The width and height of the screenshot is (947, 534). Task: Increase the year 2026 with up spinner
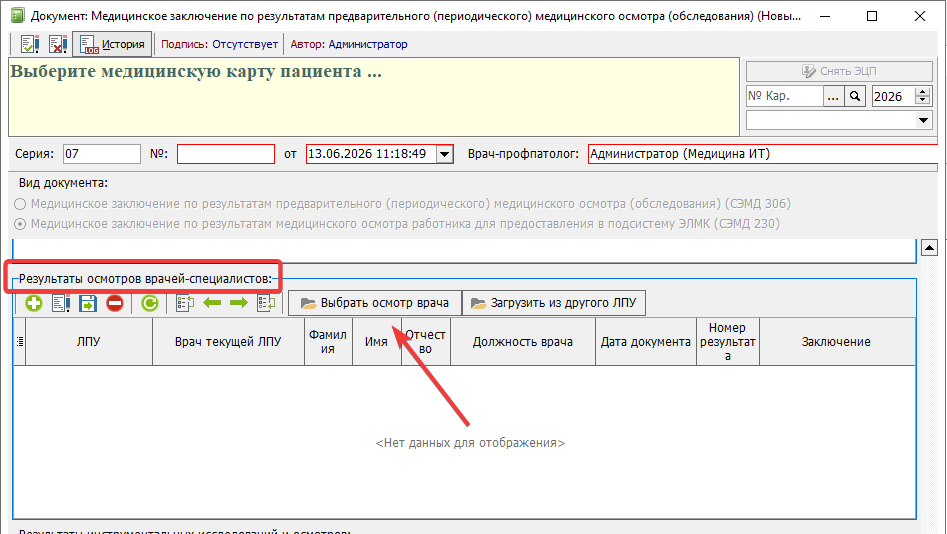click(922, 91)
